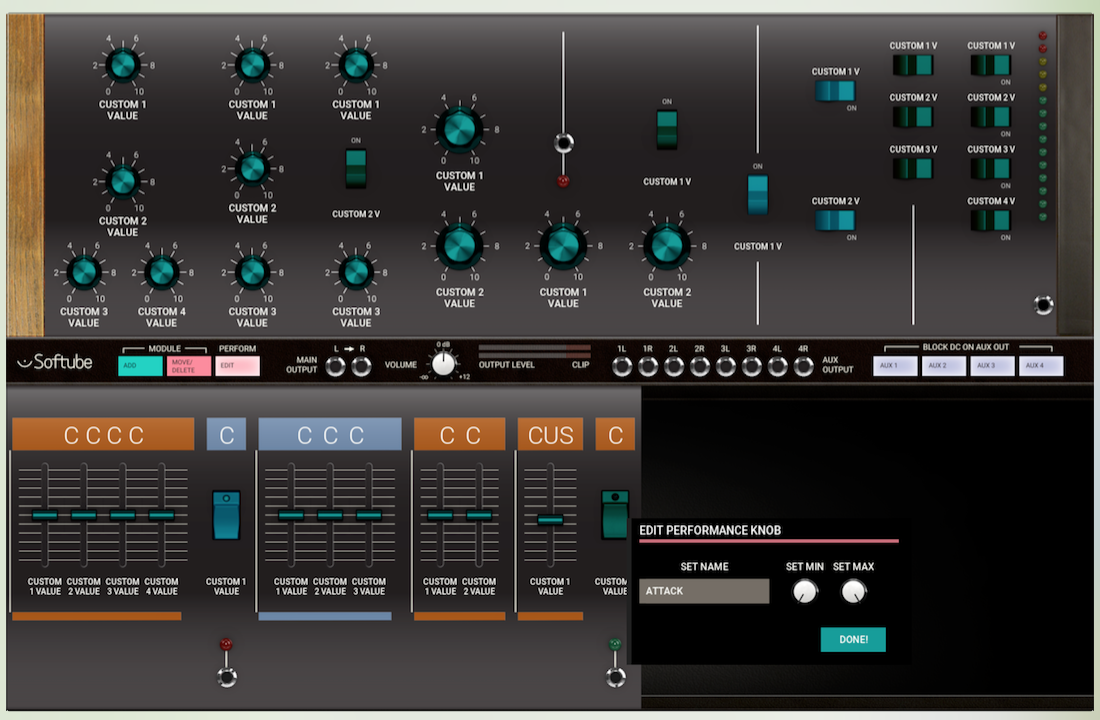The width and height of the screenshot is (1100, 720).
Task: Click the main Volume knob
Action: tap(444, 364)
